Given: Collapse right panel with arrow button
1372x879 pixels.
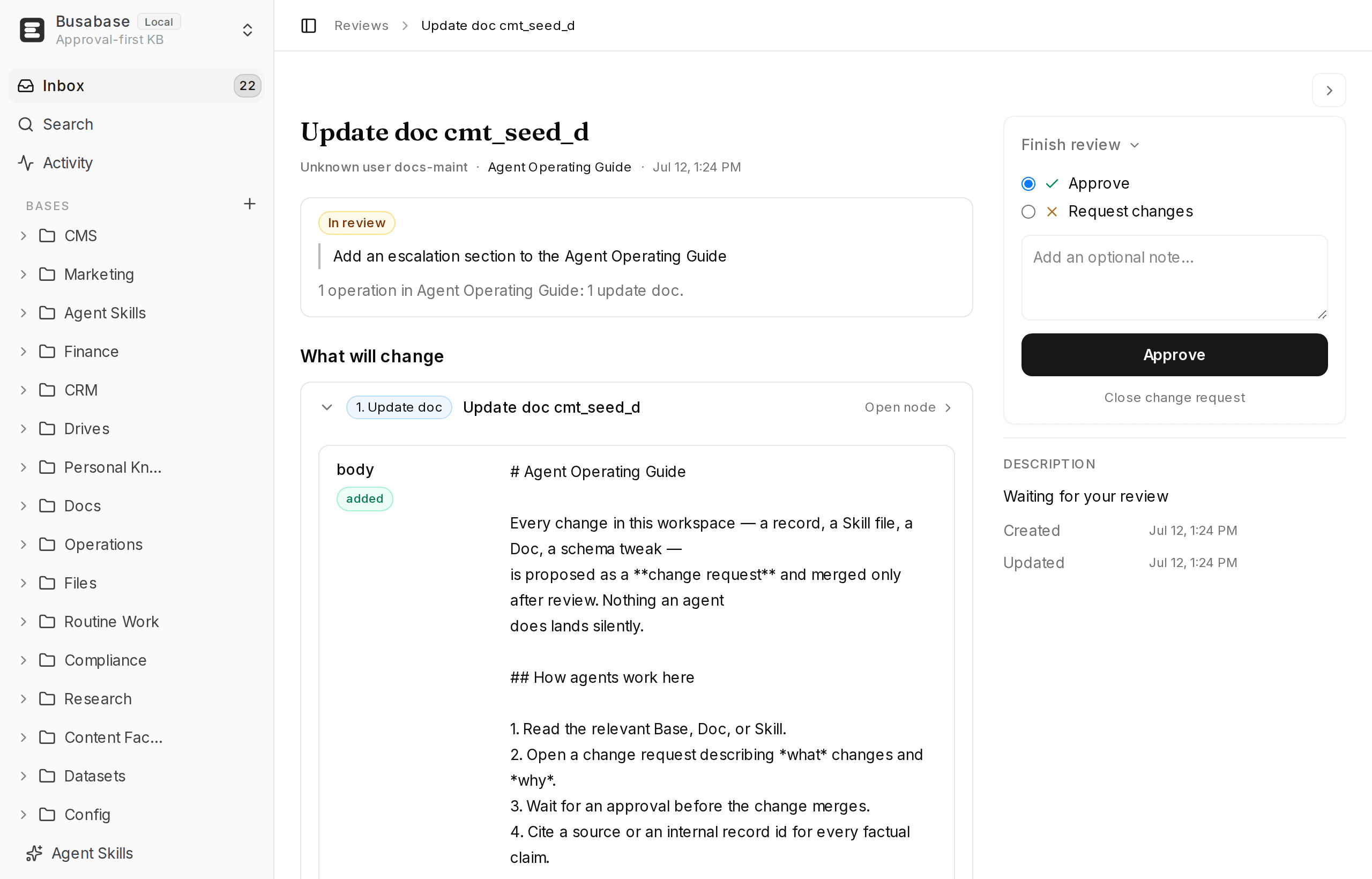Looking at the screenshot, I should (1329, 90).
